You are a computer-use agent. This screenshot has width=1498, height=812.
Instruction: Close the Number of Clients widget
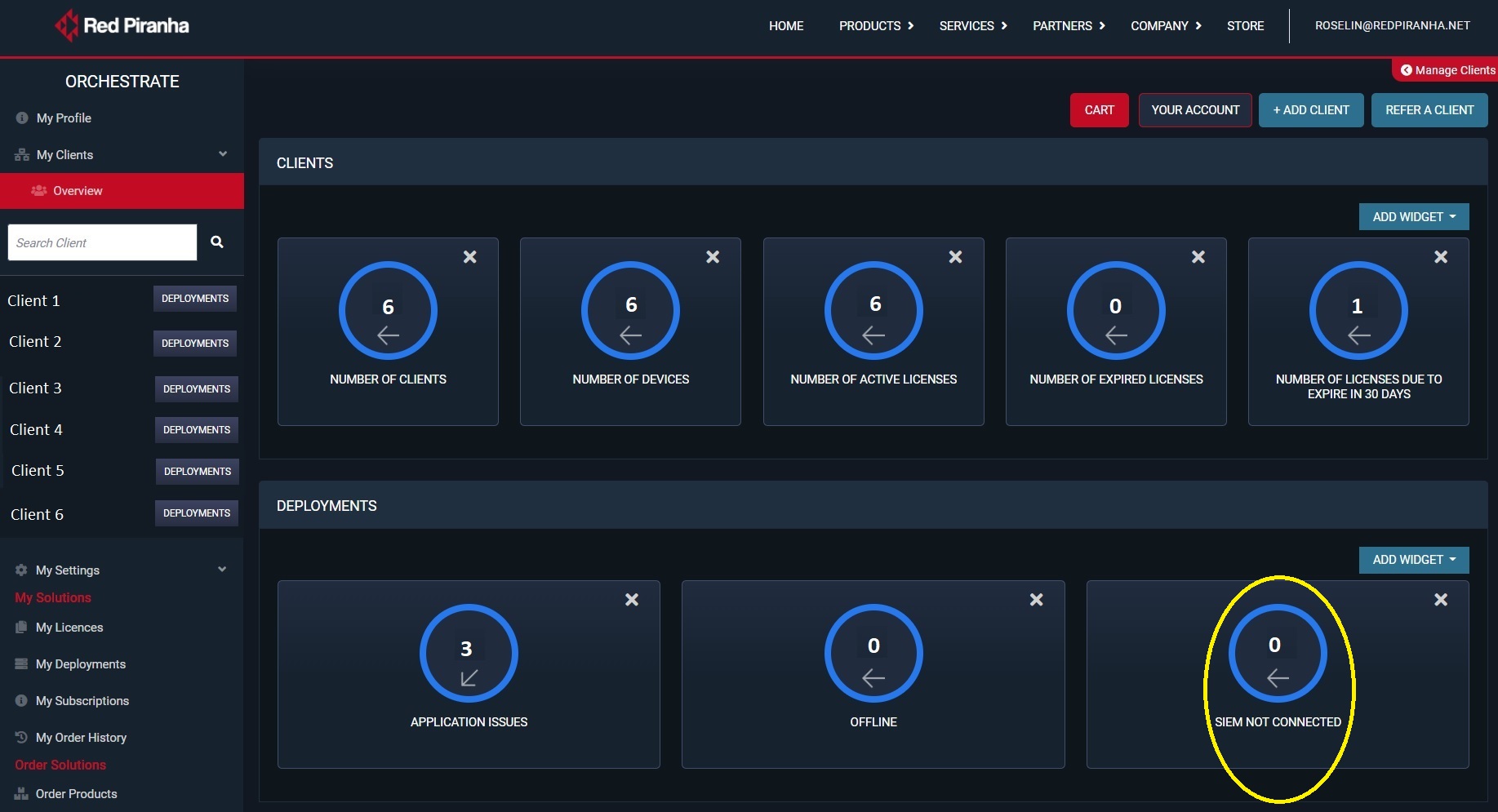(470, 257)
